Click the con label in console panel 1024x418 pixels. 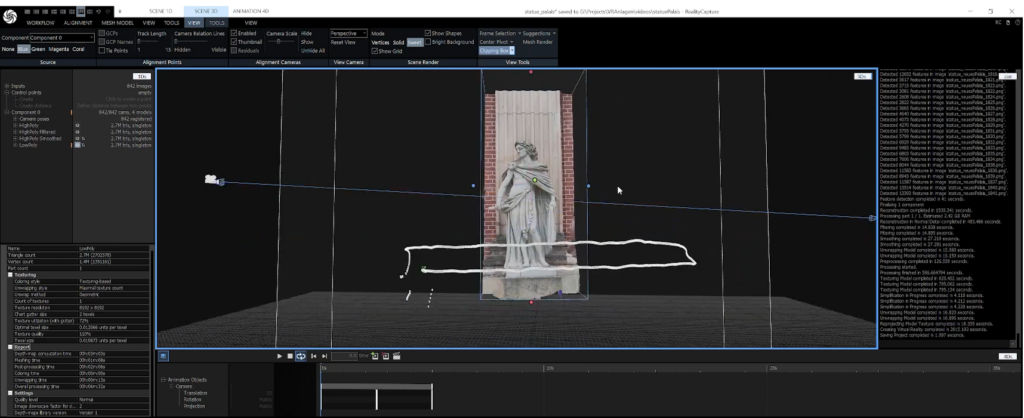pyautogui.click(x=1008, y=76)
